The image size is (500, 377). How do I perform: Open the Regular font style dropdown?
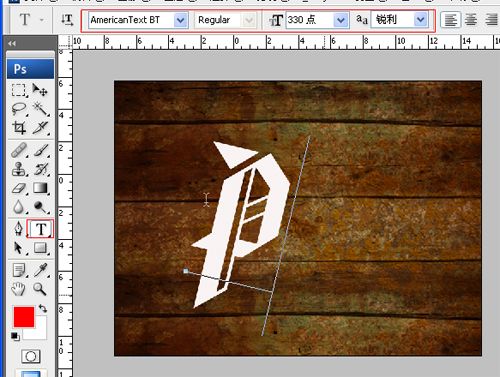coord(249,20)
